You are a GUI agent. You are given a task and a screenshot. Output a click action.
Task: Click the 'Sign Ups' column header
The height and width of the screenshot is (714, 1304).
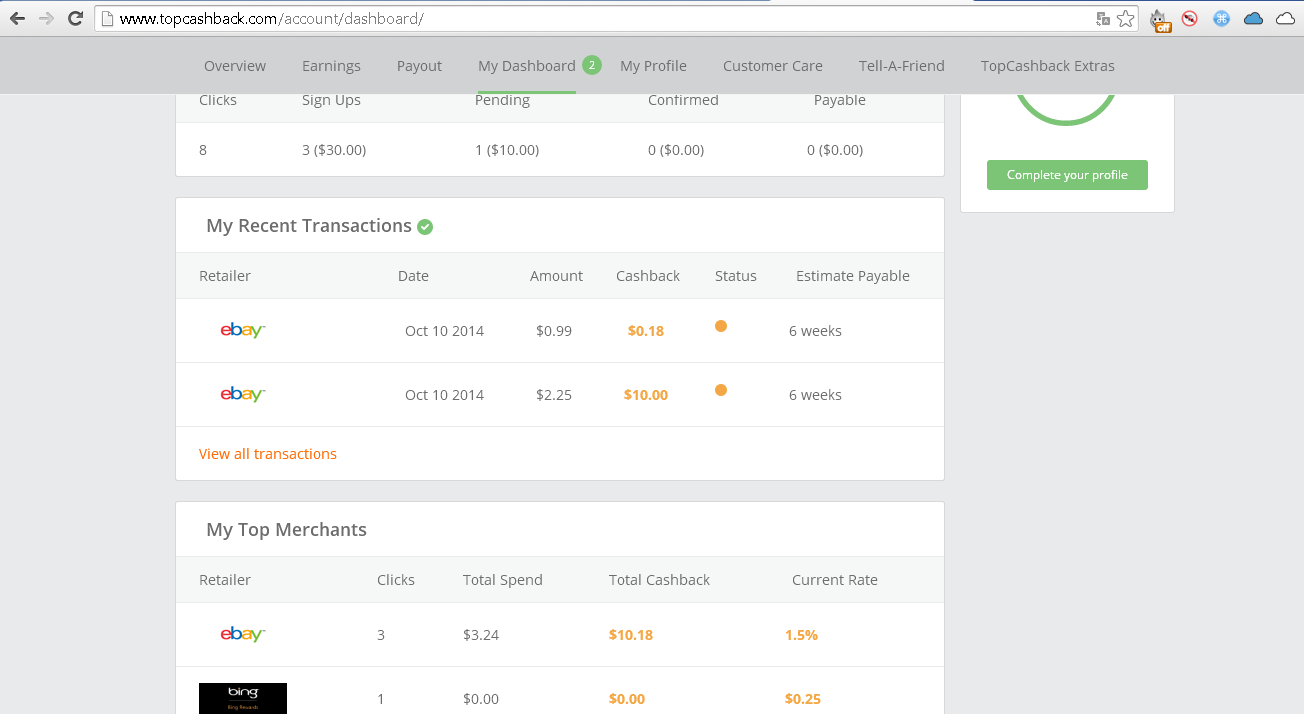[331, 100]
